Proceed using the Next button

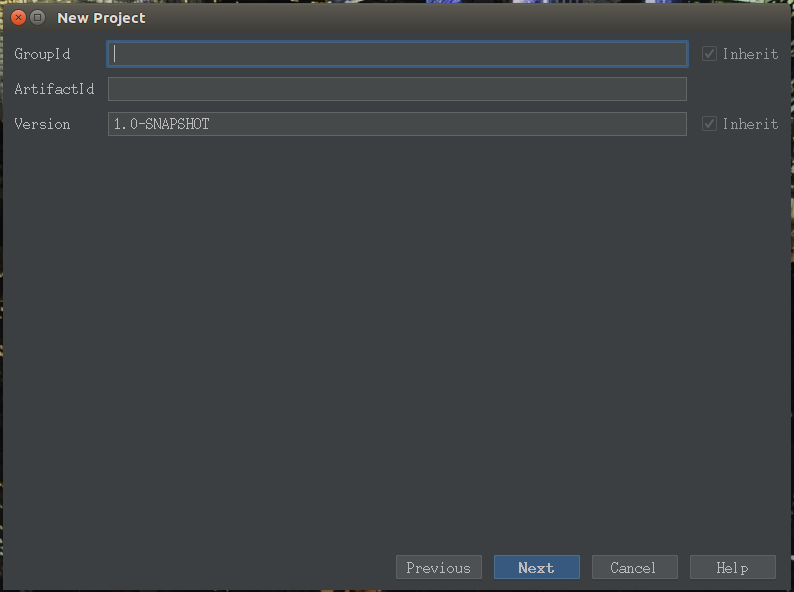(537, 567)
